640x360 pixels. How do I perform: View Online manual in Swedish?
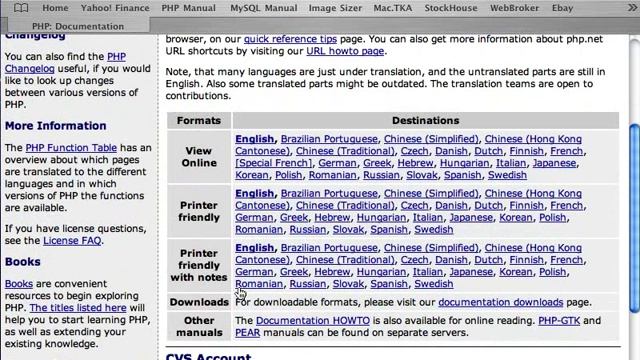(x=507, y=175)
